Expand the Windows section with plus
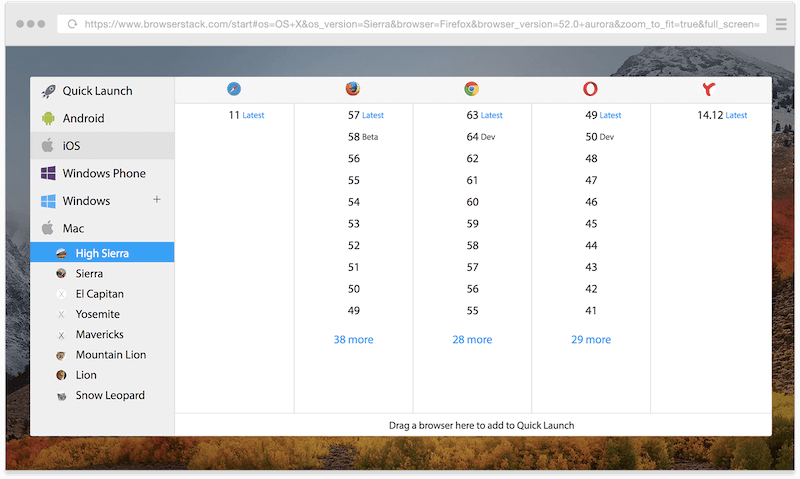800x479 pixels. pyautogui.click(x=157, y=199)
